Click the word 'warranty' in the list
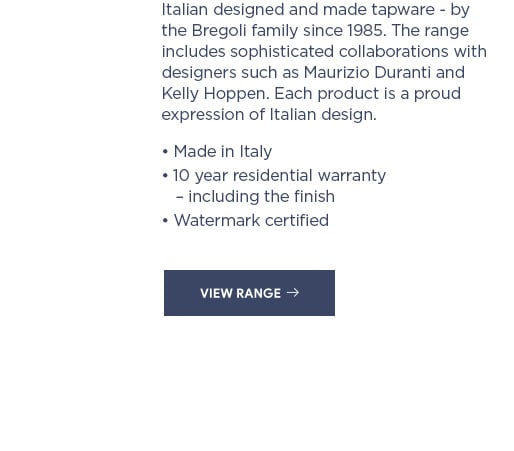Viewport: 514px width, 451px height. click(352, 176)
